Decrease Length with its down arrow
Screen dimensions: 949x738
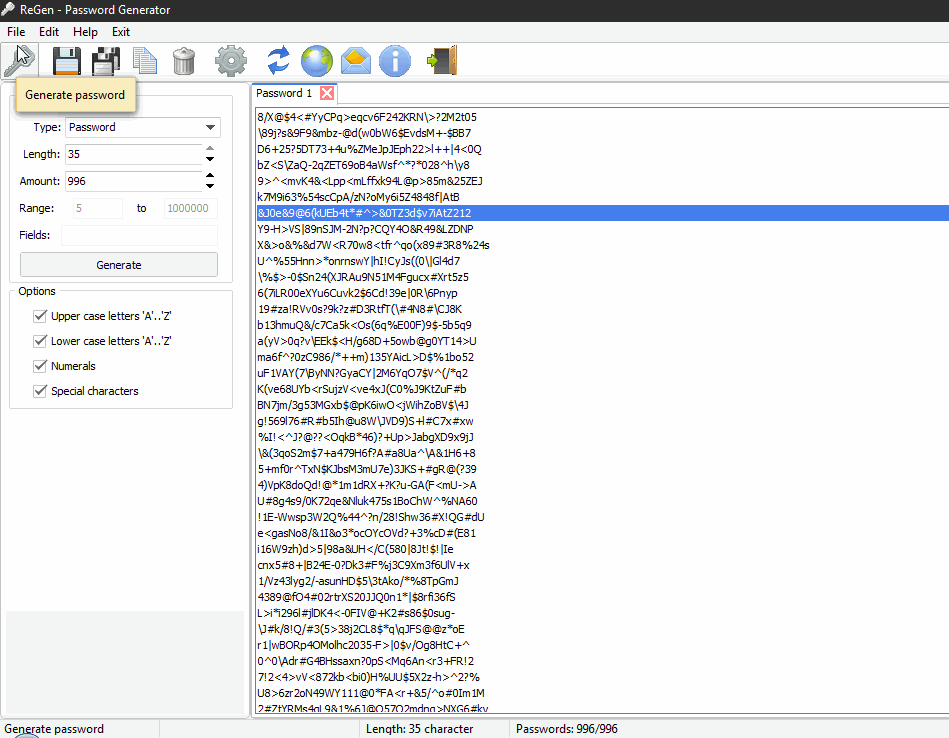coord(210,159)
